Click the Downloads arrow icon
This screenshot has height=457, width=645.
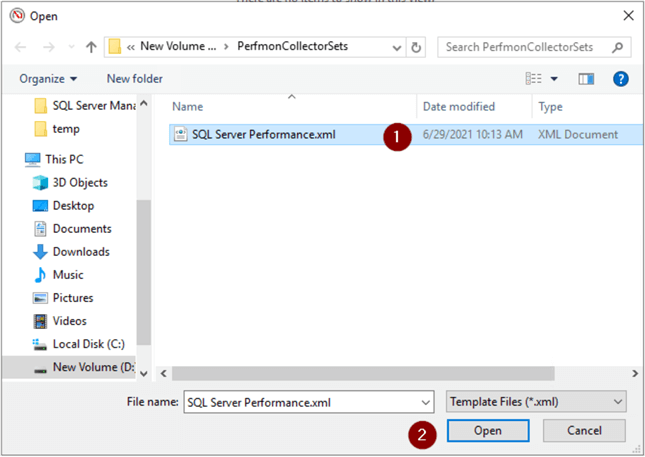(x=40, y=252)
